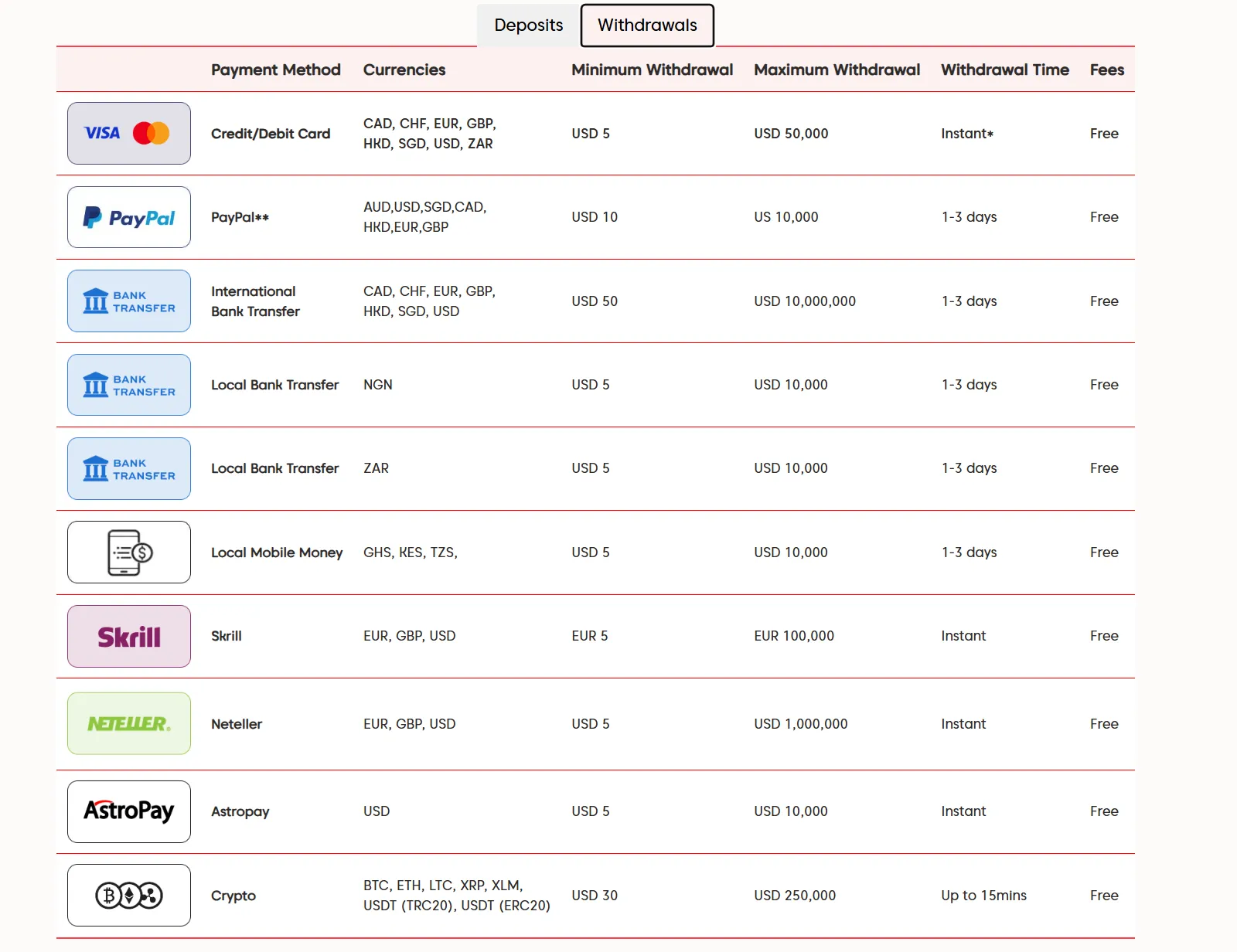This screenshot has height=952, width=1237.
Task: Switch to the Deposits tab
Action: tap(529, 25)
